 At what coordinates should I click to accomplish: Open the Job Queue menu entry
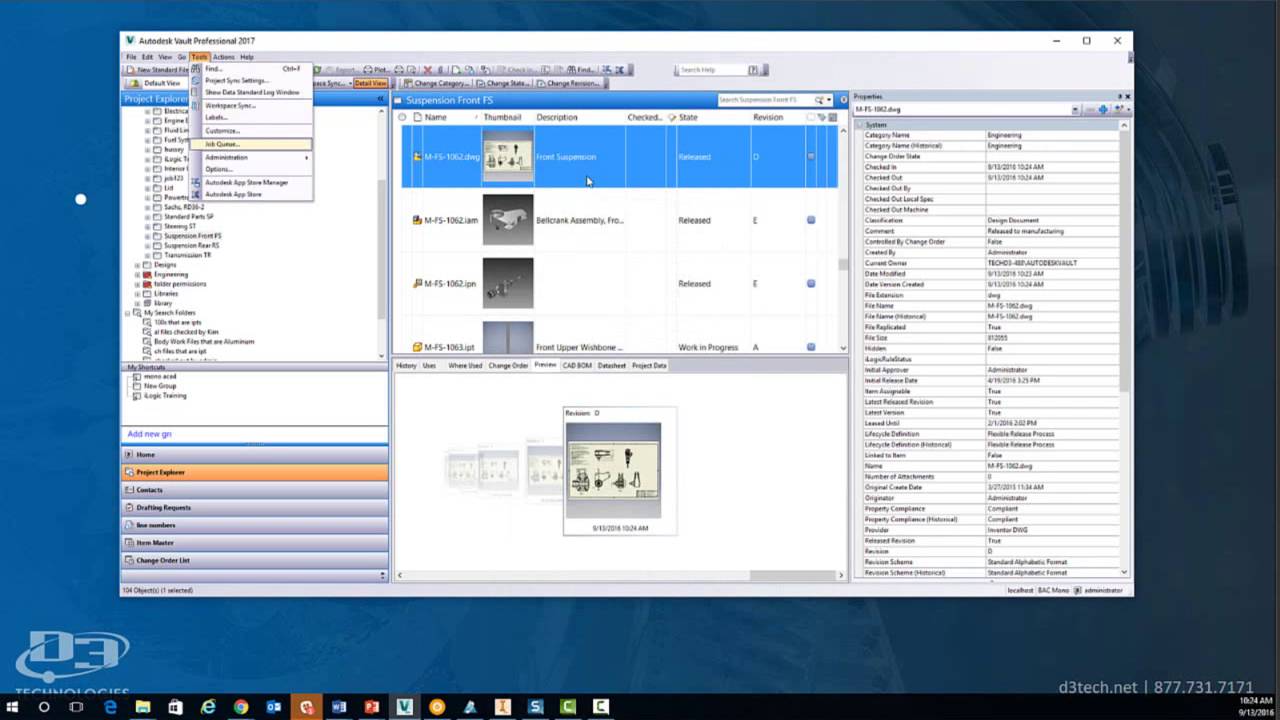click(x=250, y=144)
